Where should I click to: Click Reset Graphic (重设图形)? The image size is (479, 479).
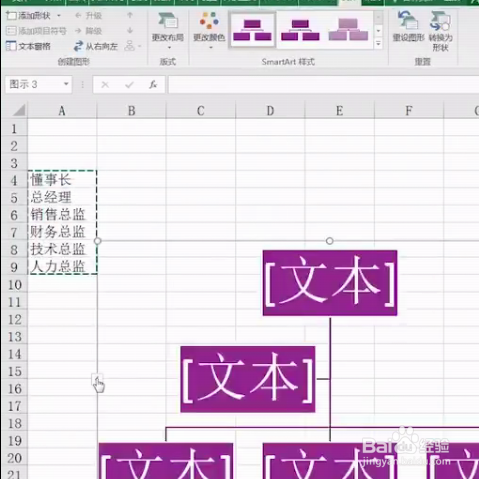408,27
